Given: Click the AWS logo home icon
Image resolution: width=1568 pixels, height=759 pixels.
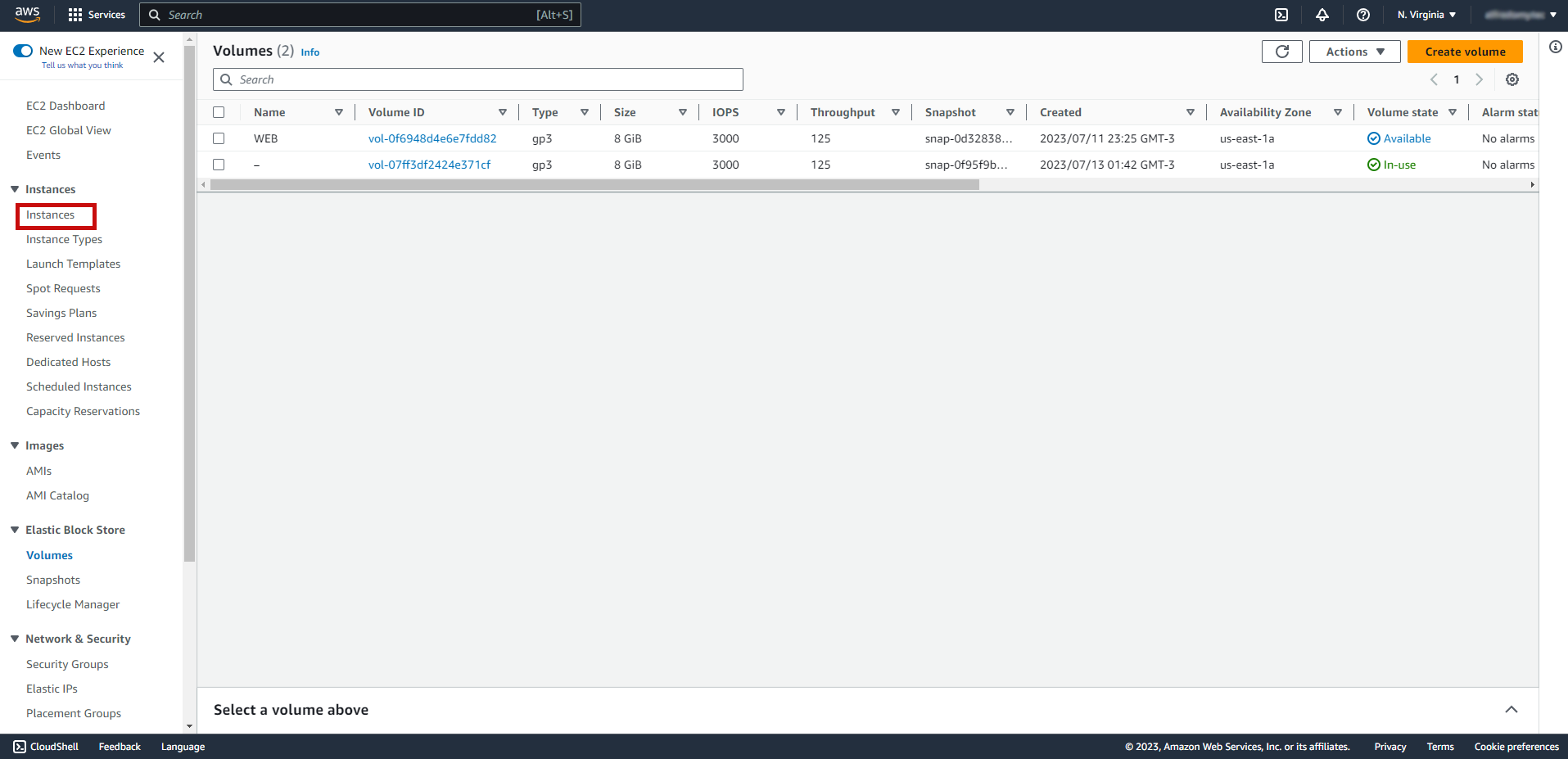Looking at the screenshot, I should 27,14.
